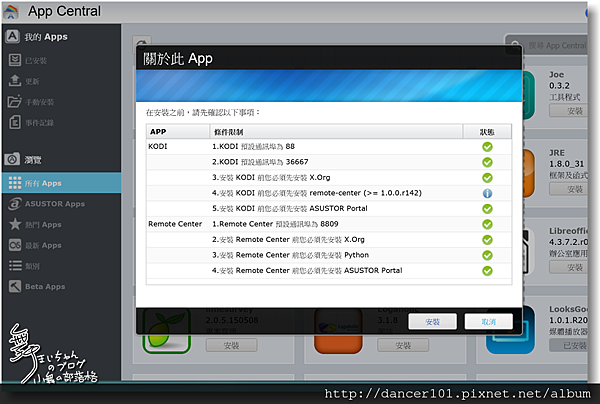Select 手動安裝 in the sidebar
600x404 pixels.
[39, 102]
